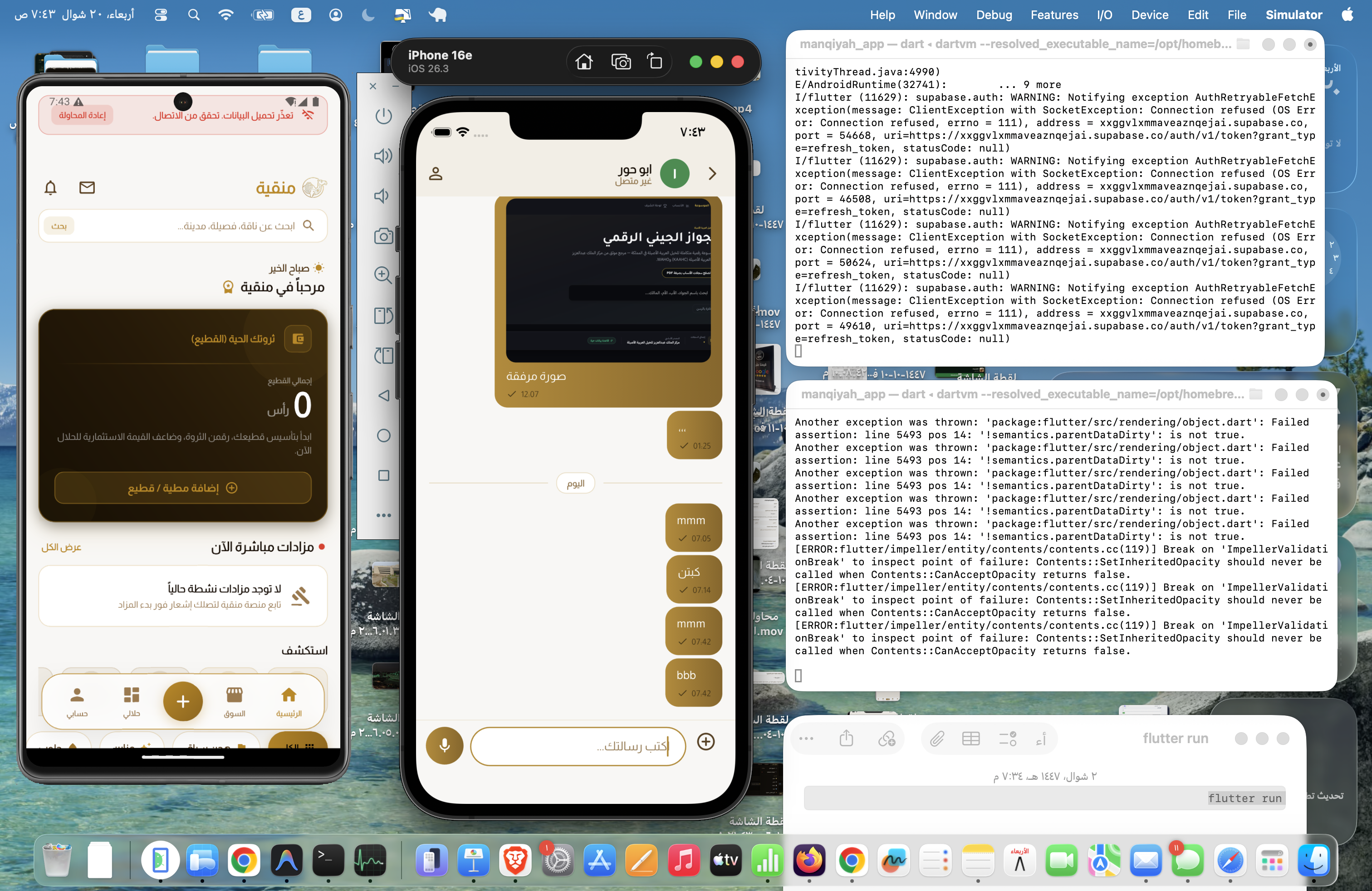Toggle macOS Control Center in menu bar
This screenshot has height=891, width=1372.
(x=161, y=15)
